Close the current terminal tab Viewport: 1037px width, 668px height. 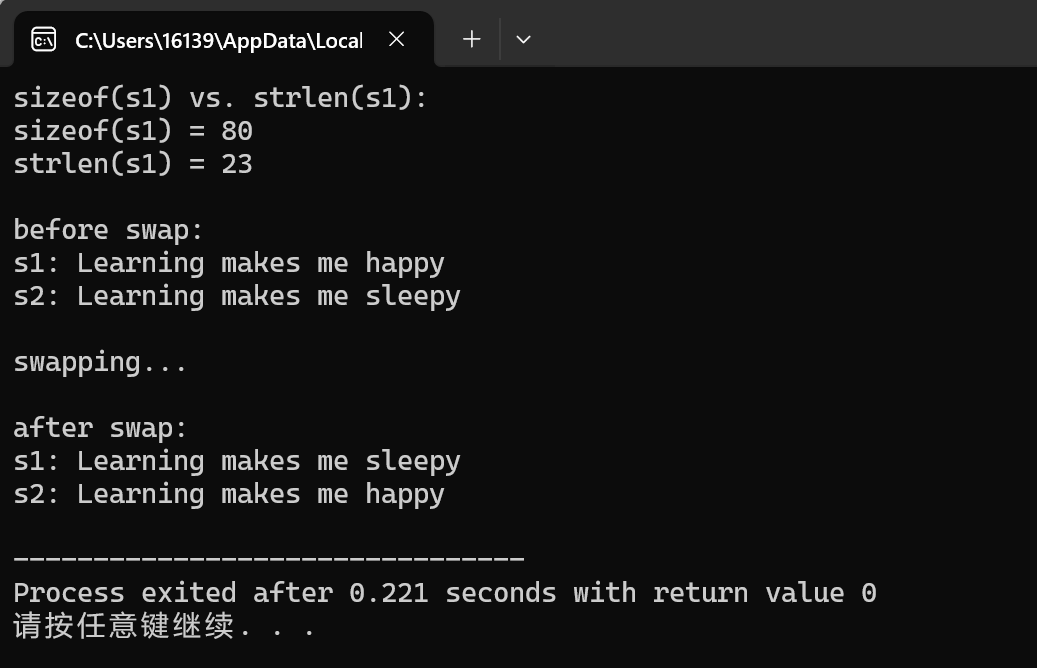coord(396,39)
